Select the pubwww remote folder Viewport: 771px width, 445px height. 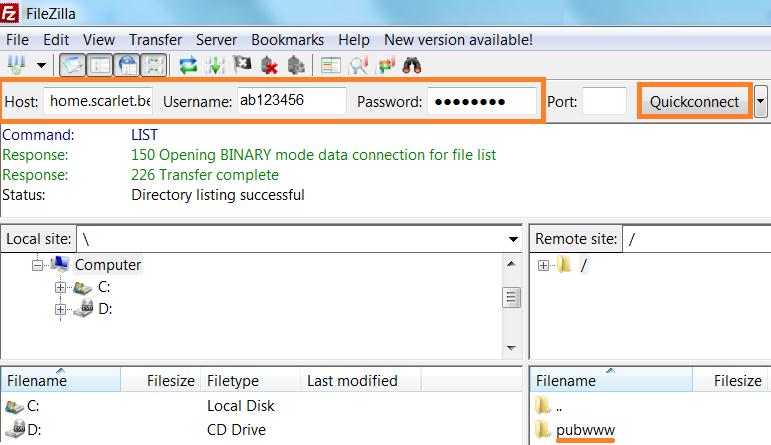click(585, 430)
